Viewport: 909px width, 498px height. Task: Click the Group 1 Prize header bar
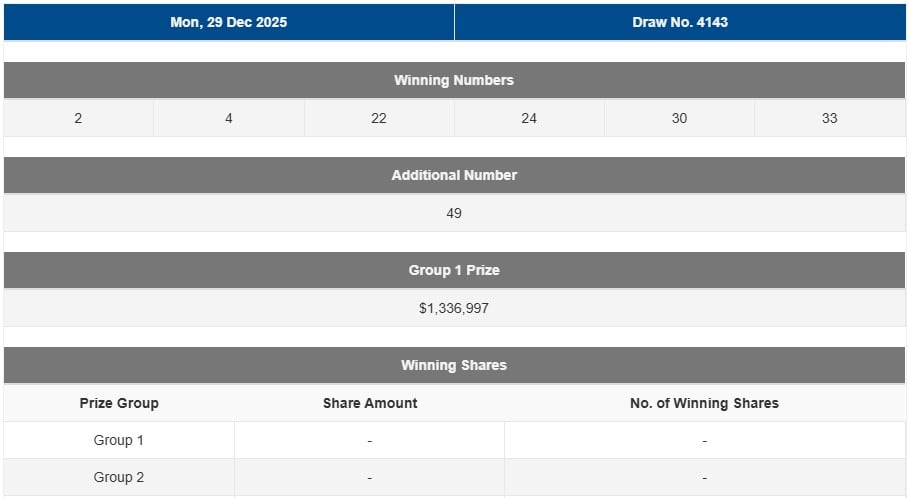(454, 270)
